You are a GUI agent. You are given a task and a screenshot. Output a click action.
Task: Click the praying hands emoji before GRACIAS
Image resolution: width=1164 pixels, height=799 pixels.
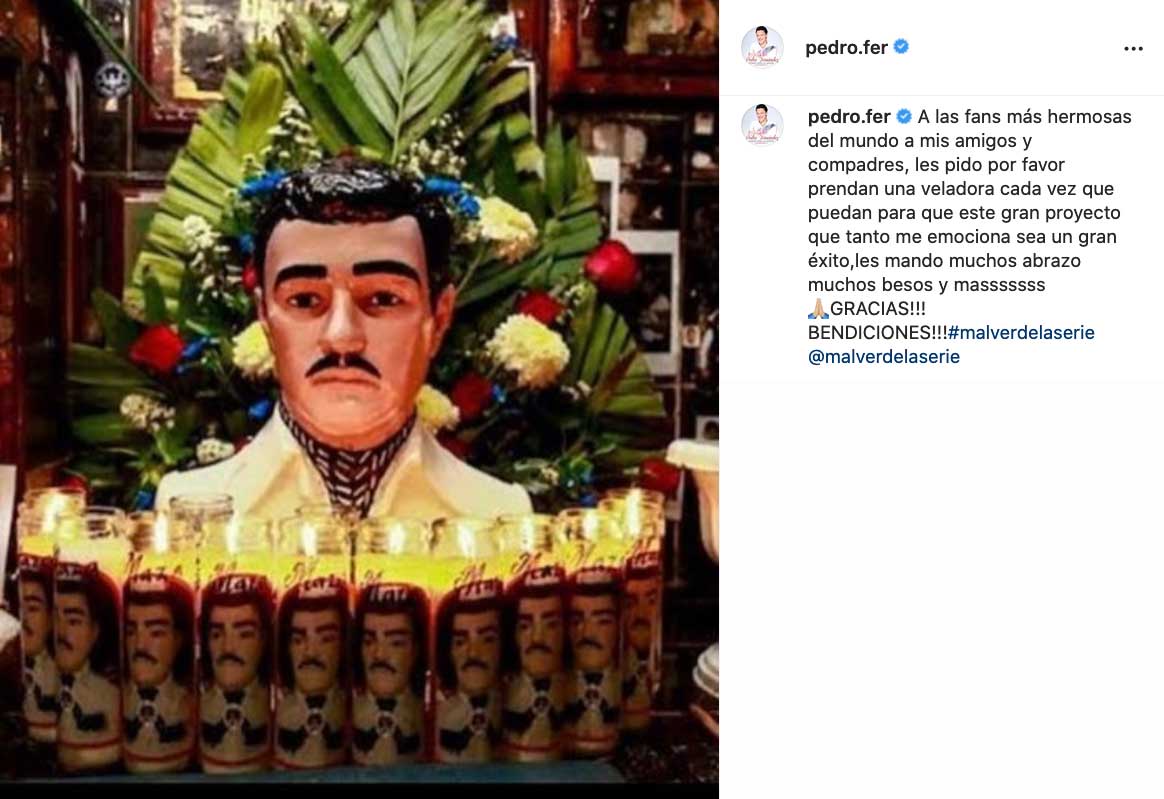818,308
